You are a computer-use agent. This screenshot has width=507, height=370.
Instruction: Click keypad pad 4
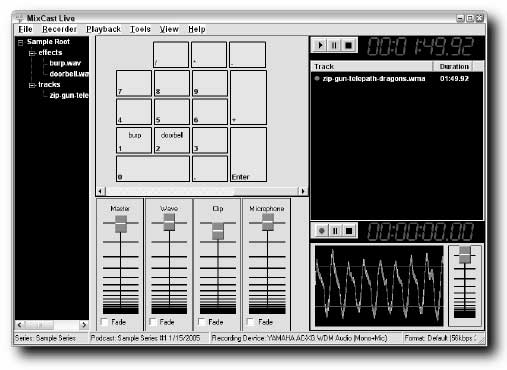[134, 112]
